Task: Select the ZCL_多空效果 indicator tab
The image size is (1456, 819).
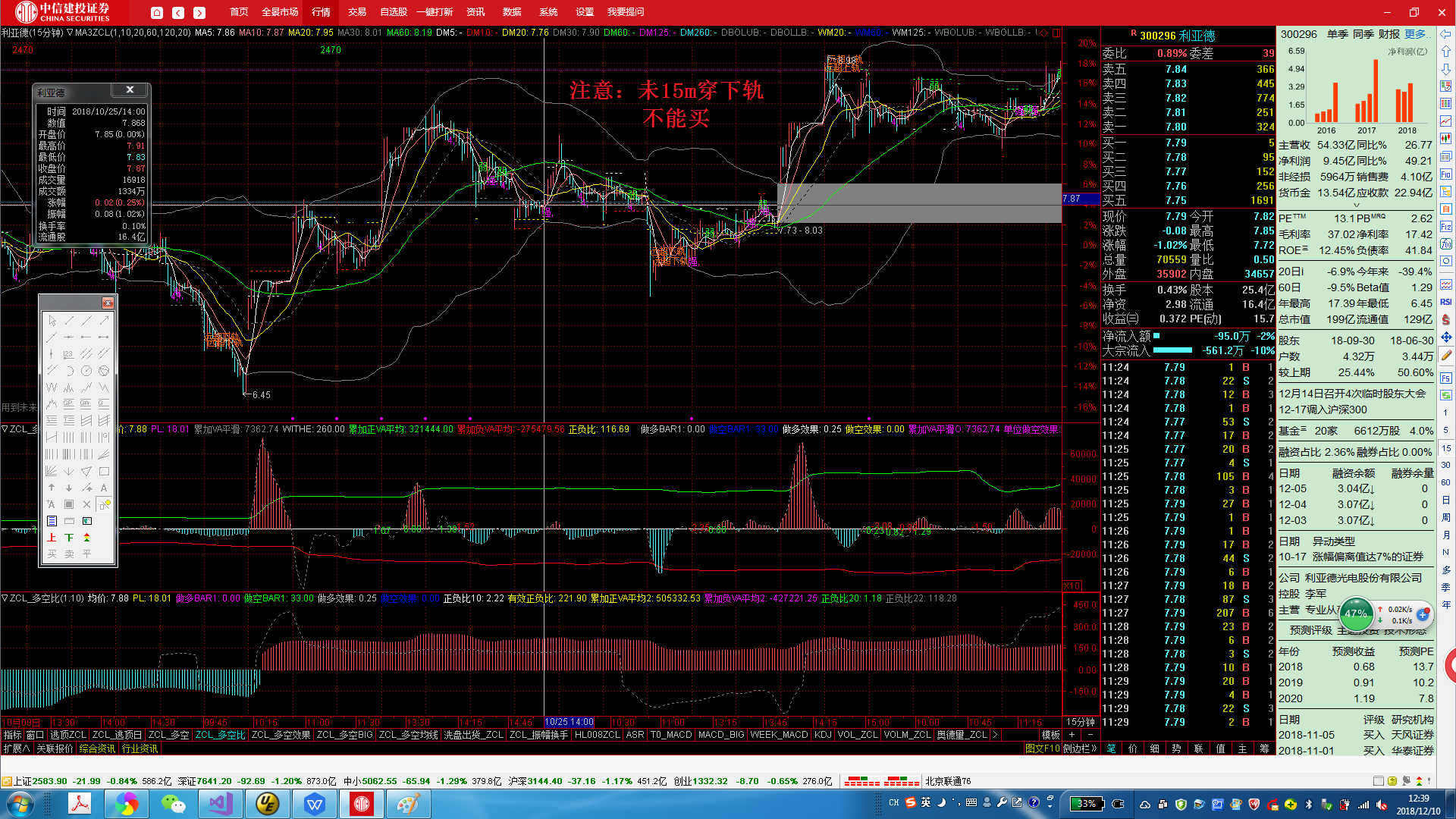Action: [x=281, y=735]
